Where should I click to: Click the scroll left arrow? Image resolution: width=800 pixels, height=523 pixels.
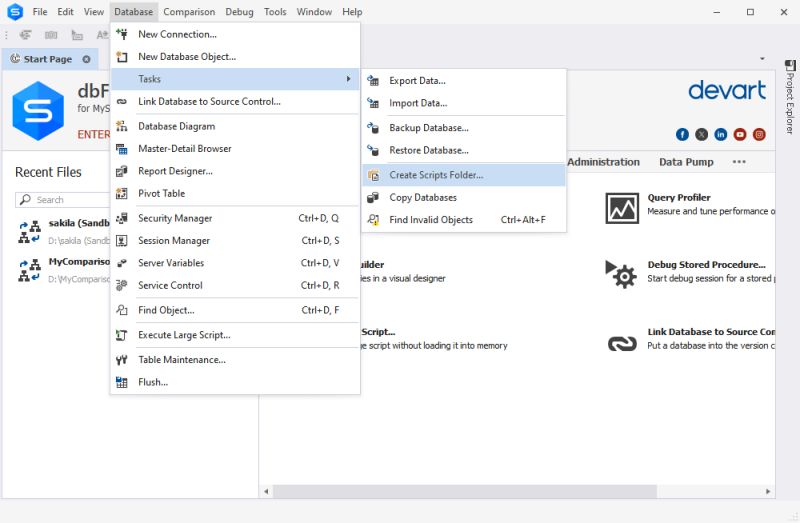click(x=266, y=491)
